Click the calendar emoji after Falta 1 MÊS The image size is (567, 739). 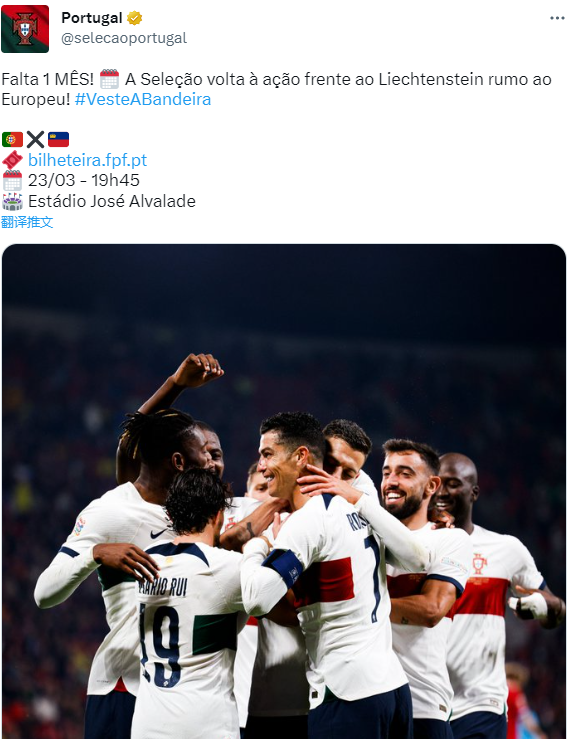click(x=109, y=79)
